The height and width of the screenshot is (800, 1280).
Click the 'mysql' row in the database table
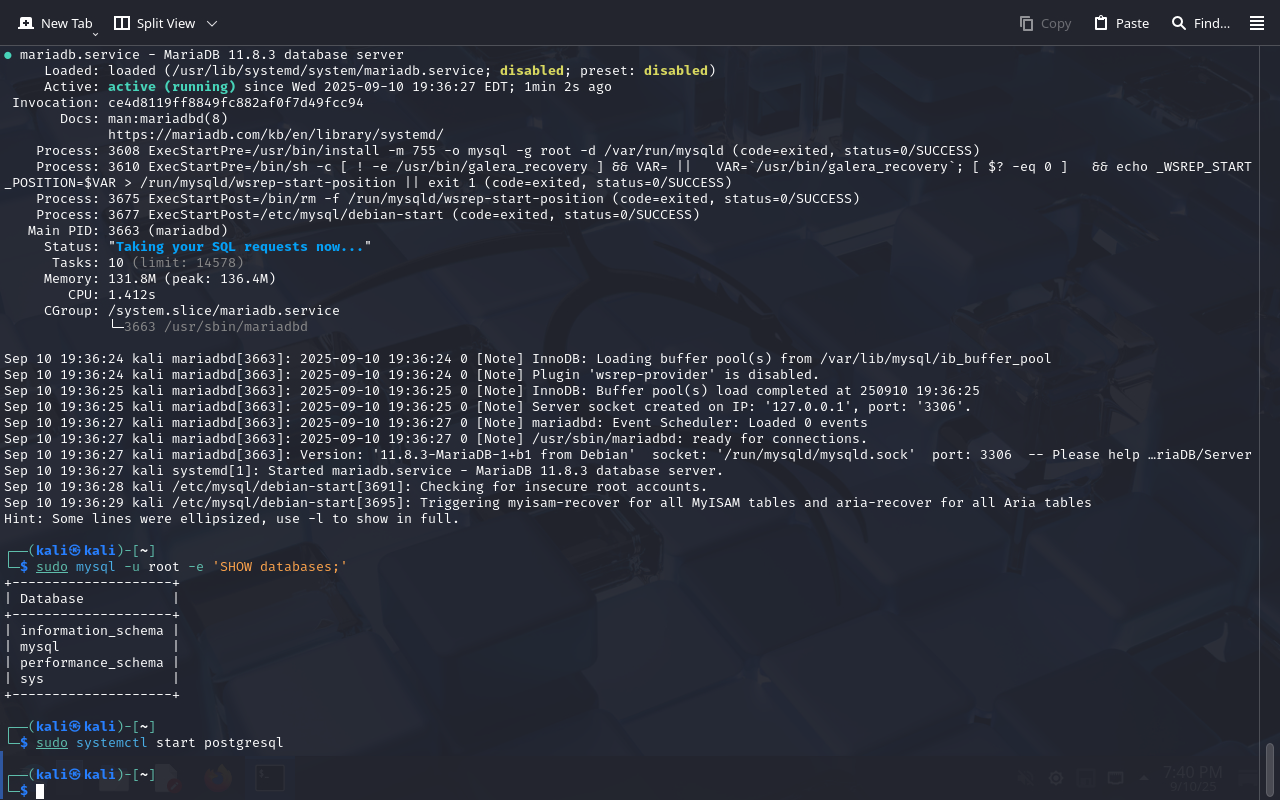(x=92, y=647)
